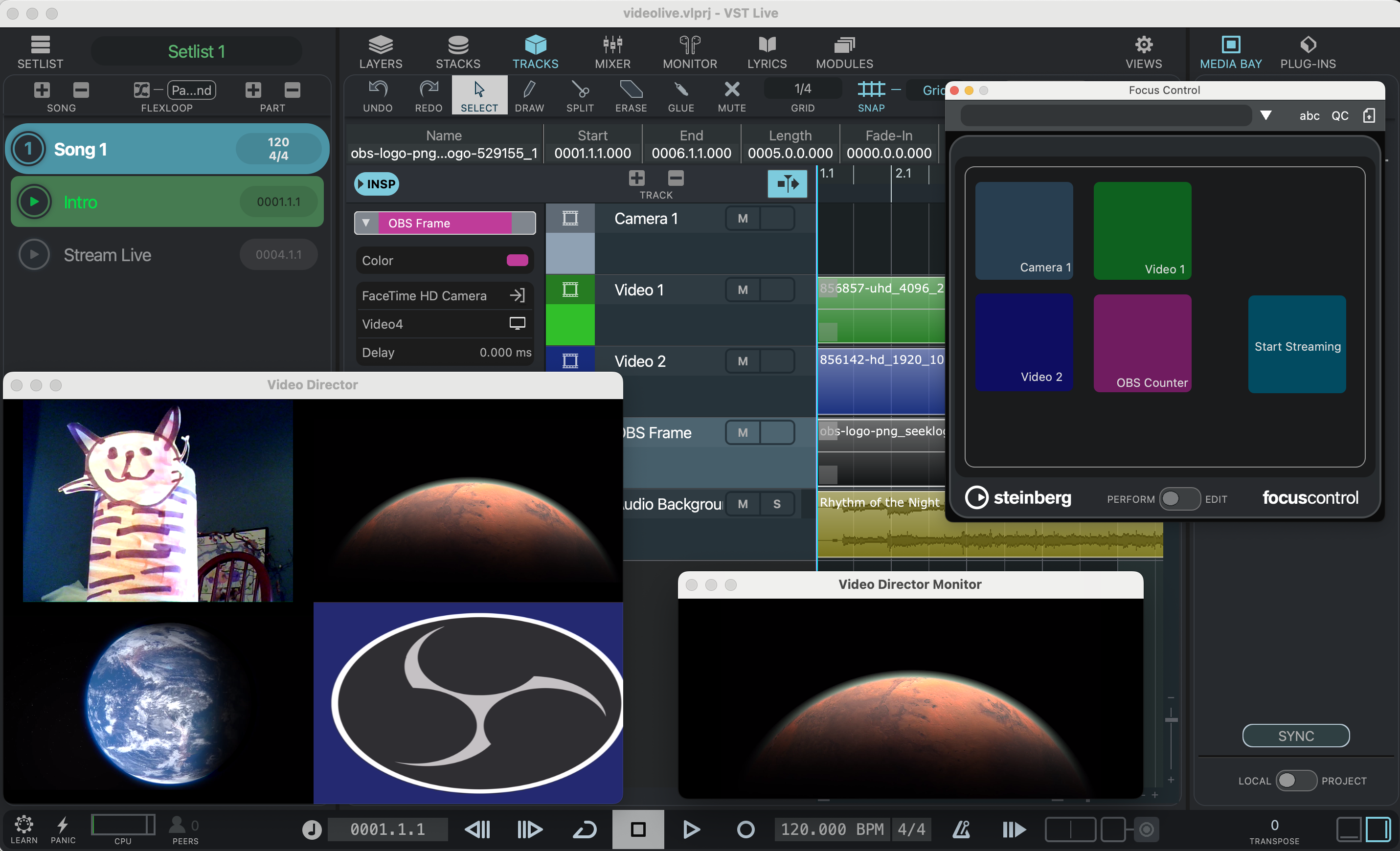Viewport: 1400px width, 851px height.
Task: Open the Stacks tab
Action: pyautogui.click(x=458, y=52)
